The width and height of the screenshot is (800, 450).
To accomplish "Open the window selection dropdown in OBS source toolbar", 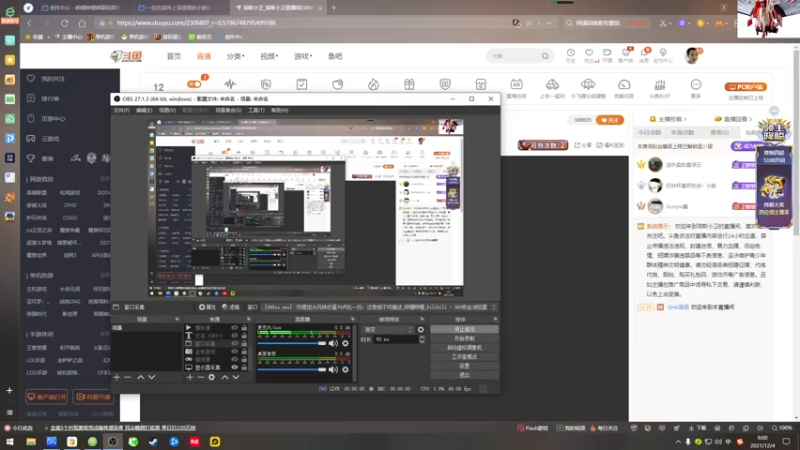I will [x=378, y=307].
